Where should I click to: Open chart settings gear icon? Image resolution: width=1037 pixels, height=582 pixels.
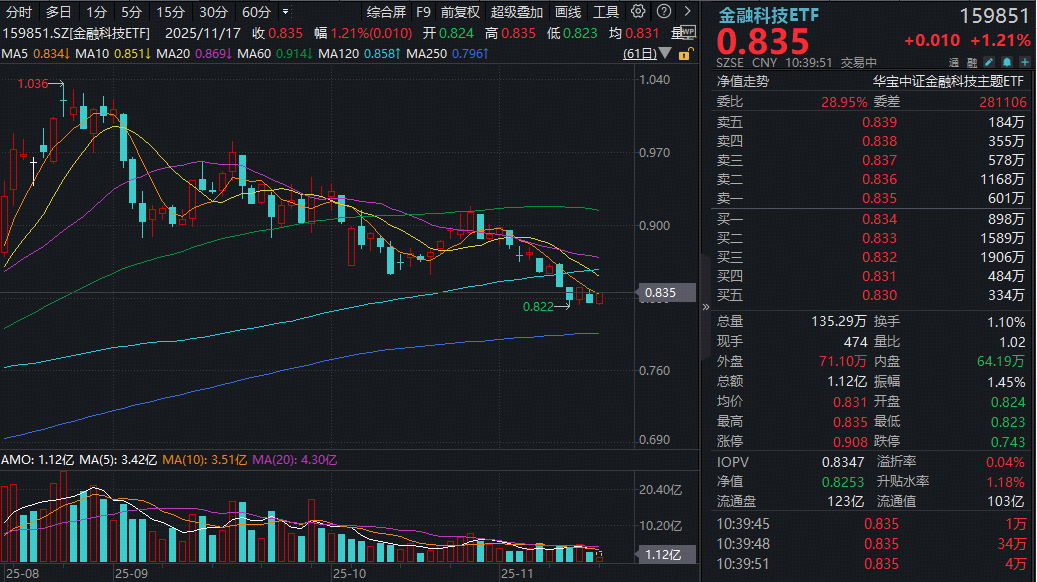click(x=638, y=12)
